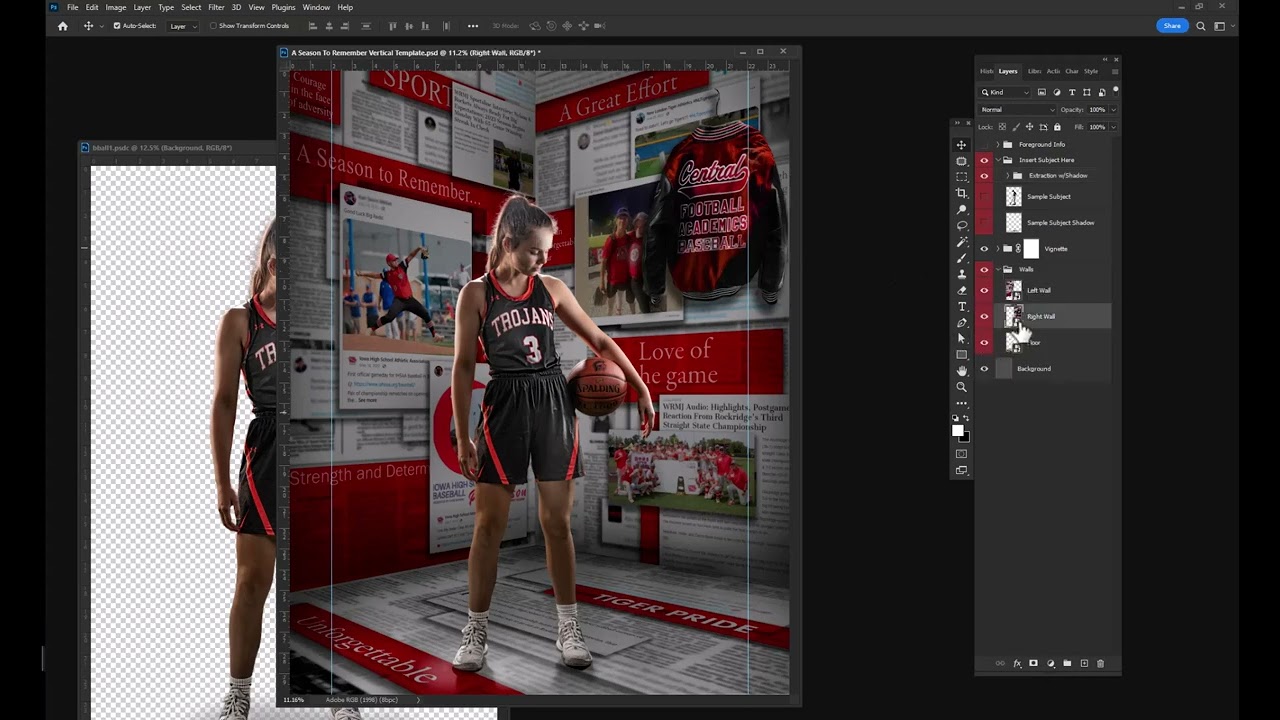Viewport: 1280px width, 720px height.
Task: Select the Rectangular Marquee tool
Action: (961, 177)
